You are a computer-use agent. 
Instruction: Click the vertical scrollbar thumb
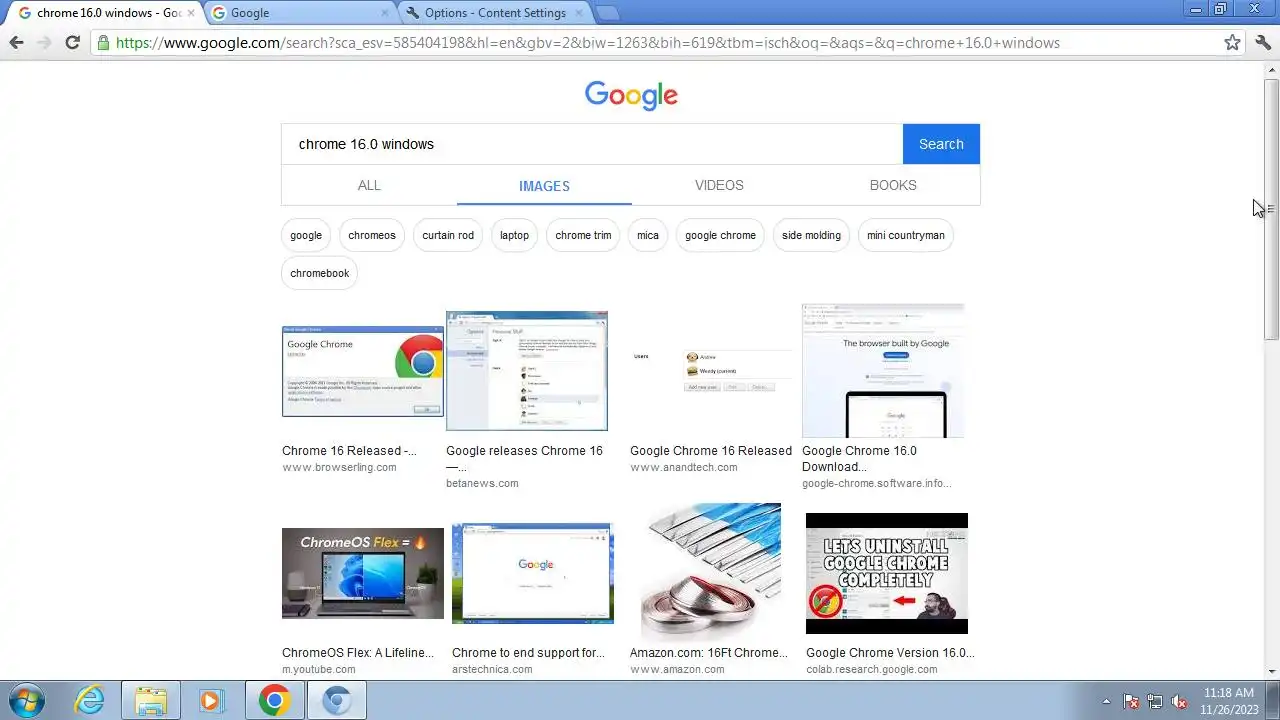pos(1271,208)
